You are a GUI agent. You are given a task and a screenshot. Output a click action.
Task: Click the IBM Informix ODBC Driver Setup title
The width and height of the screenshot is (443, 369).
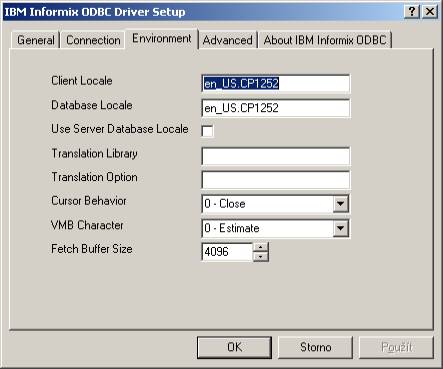(x=95, y=12)
